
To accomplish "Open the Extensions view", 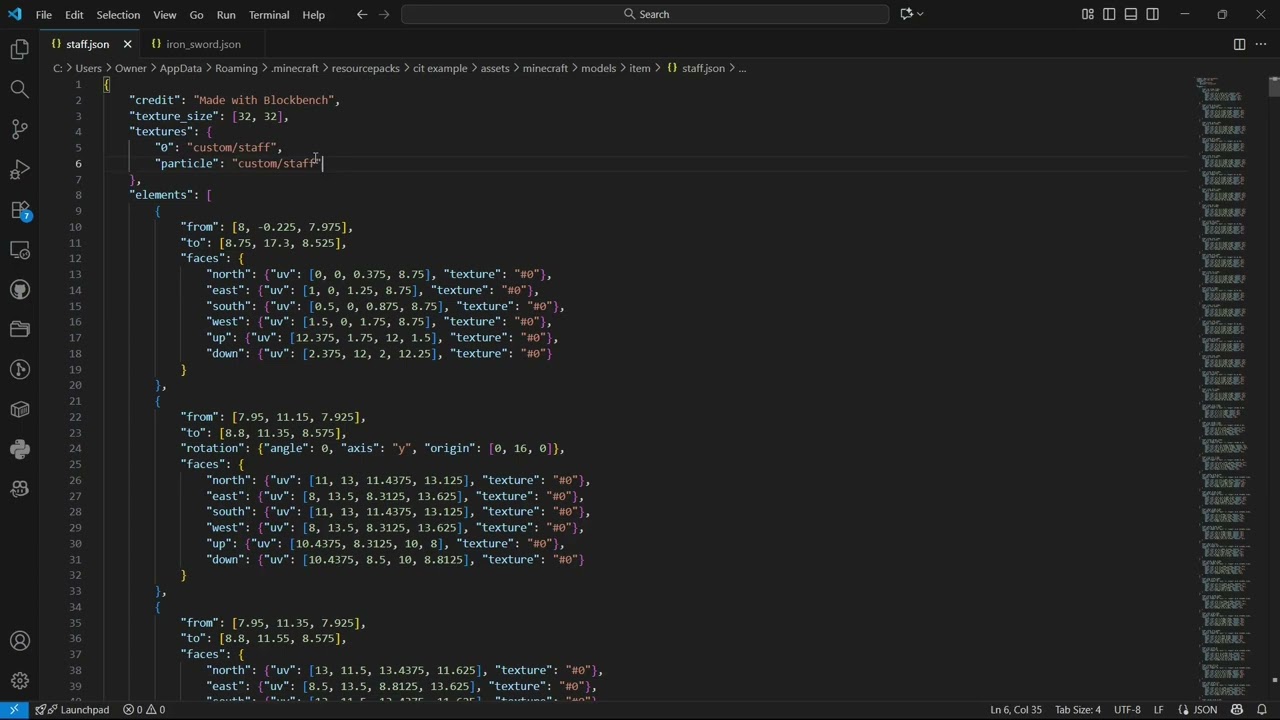I will tap(19, 210).
